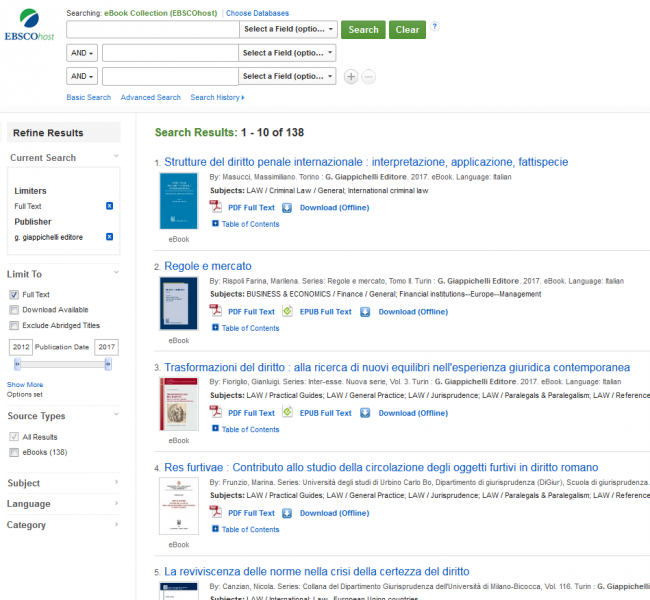The image size is (650, 600).
Task: Click EPUB Full Text icon for Trasformazioni del diritto
Action: (x=286, y=412)
